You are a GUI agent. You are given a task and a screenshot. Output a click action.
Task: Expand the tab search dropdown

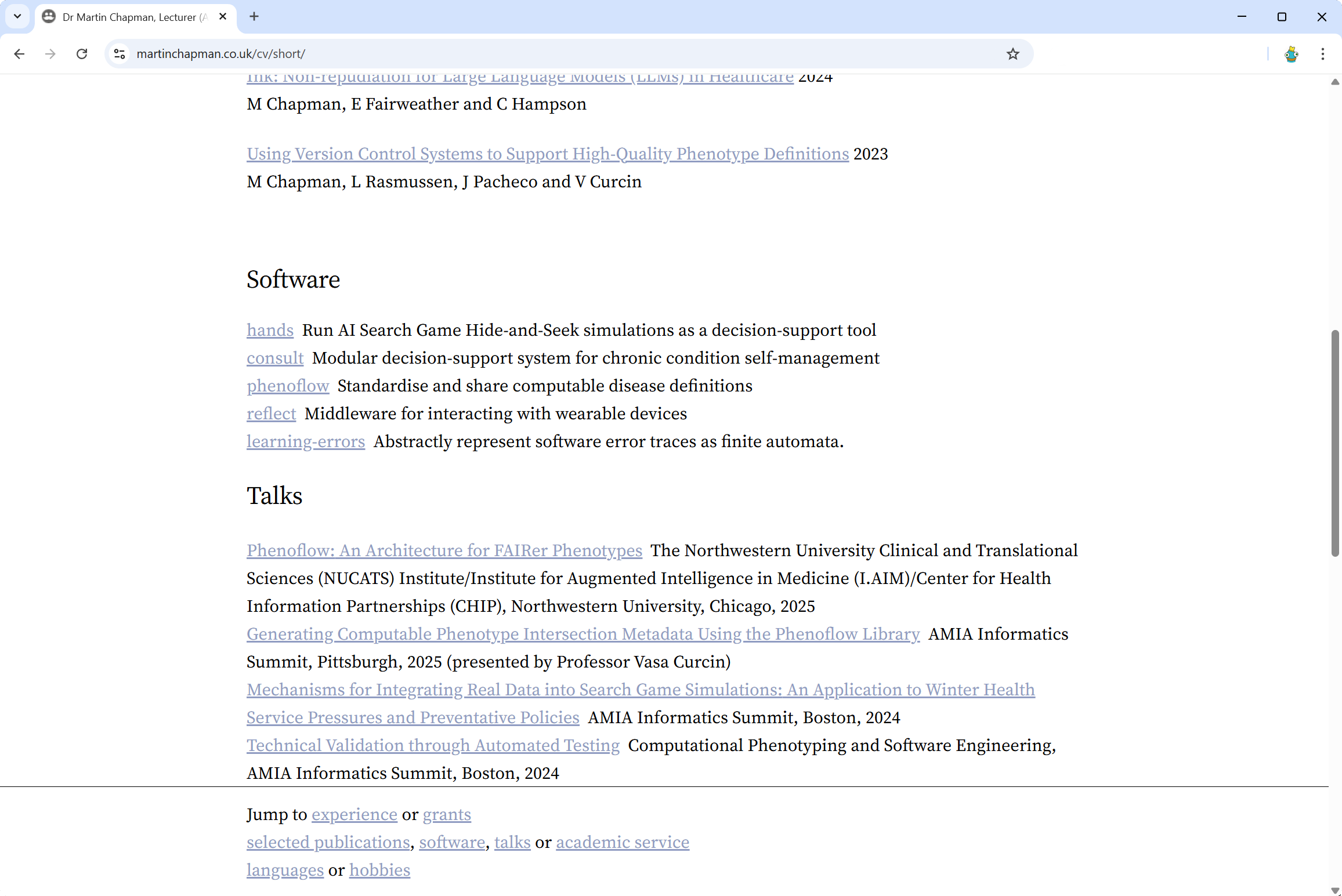[17, 17]
